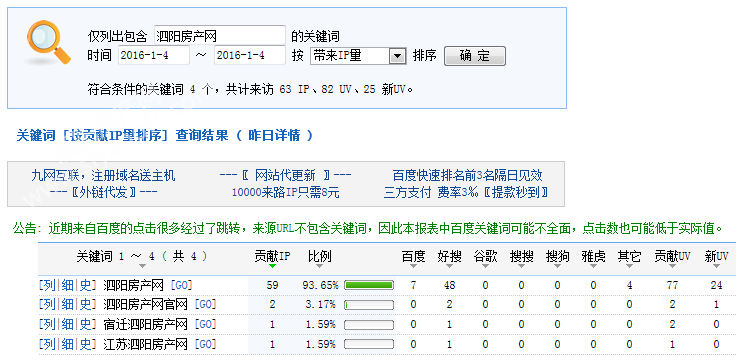This screenshot has height=364, width=749.
Task: Sort by the 搜搜 column arrow
Action: click(x=521, y=266)
